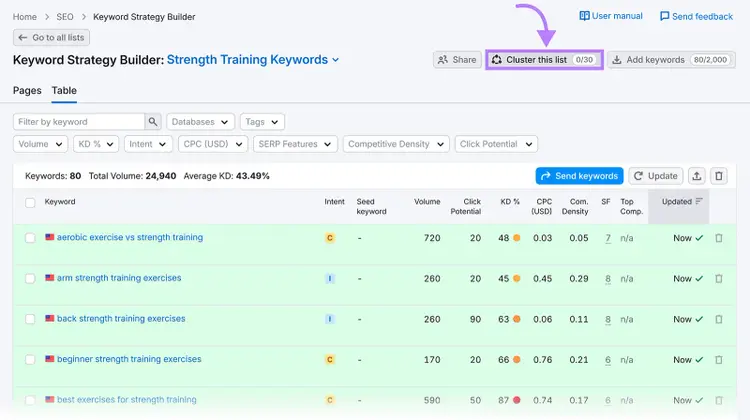Click commercial intent badge for beginner strength row

[330, 360]
